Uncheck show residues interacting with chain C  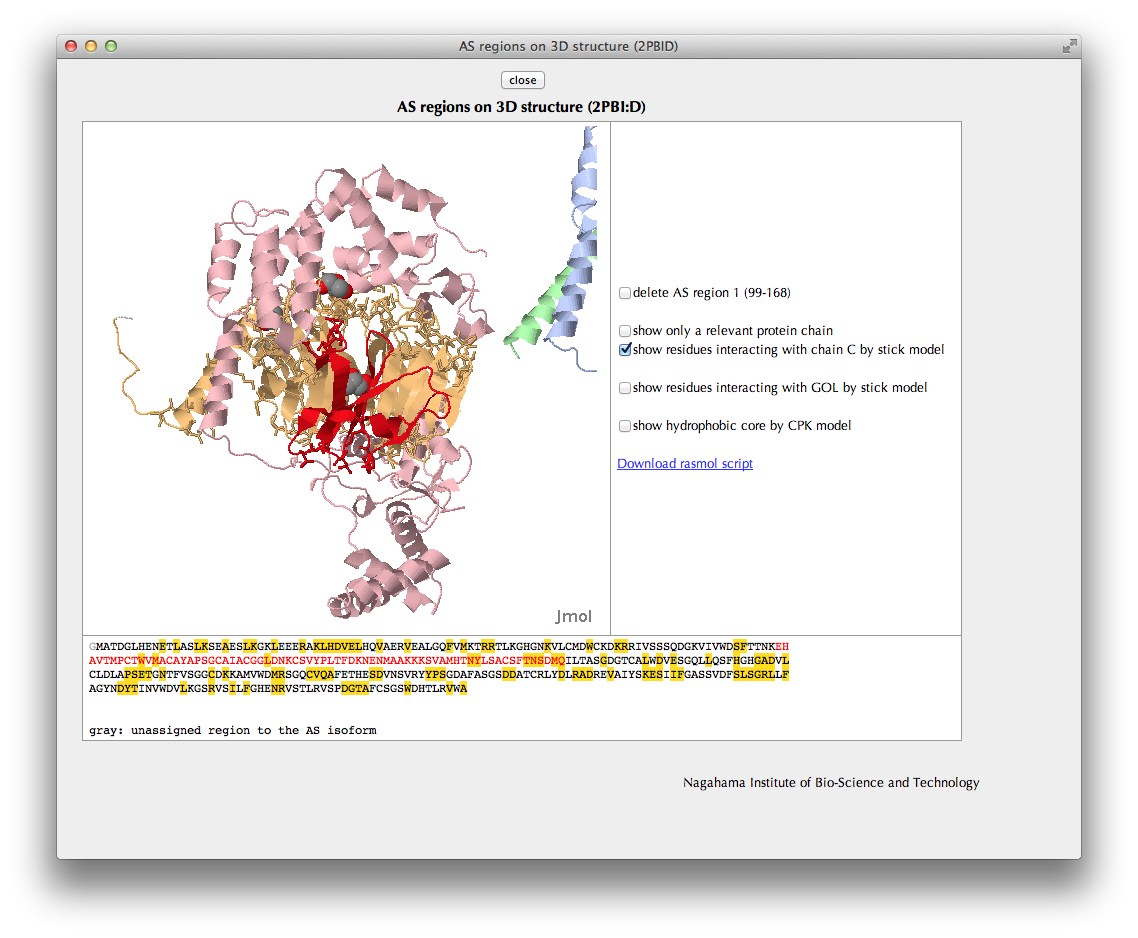click(x=625, y=350)
